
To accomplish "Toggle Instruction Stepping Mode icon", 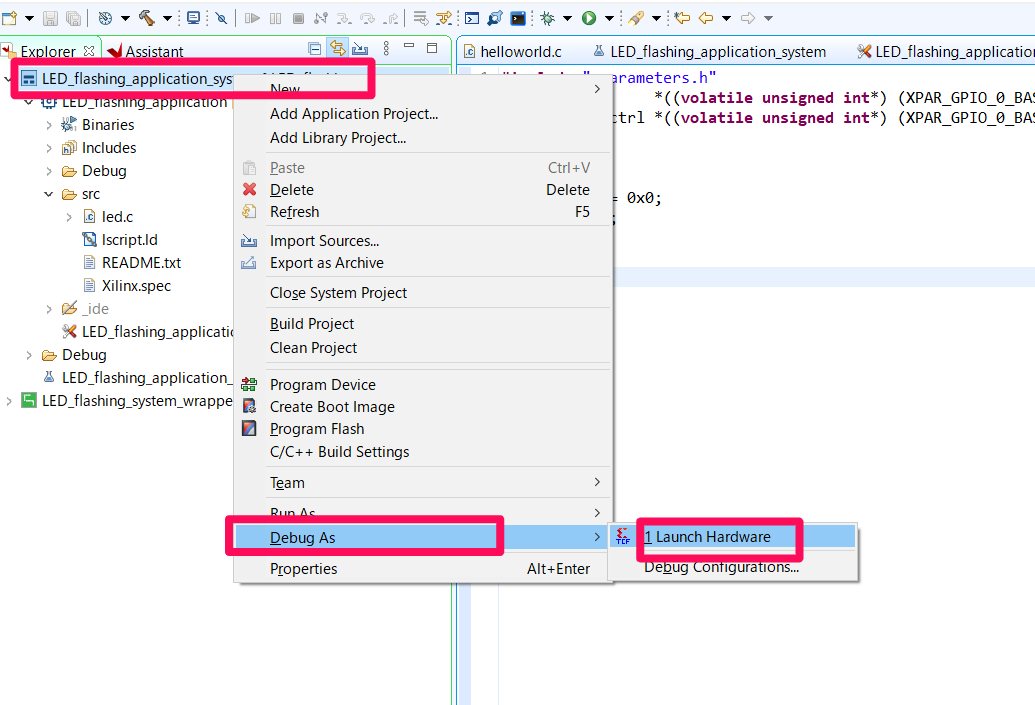I will (444, 18).
